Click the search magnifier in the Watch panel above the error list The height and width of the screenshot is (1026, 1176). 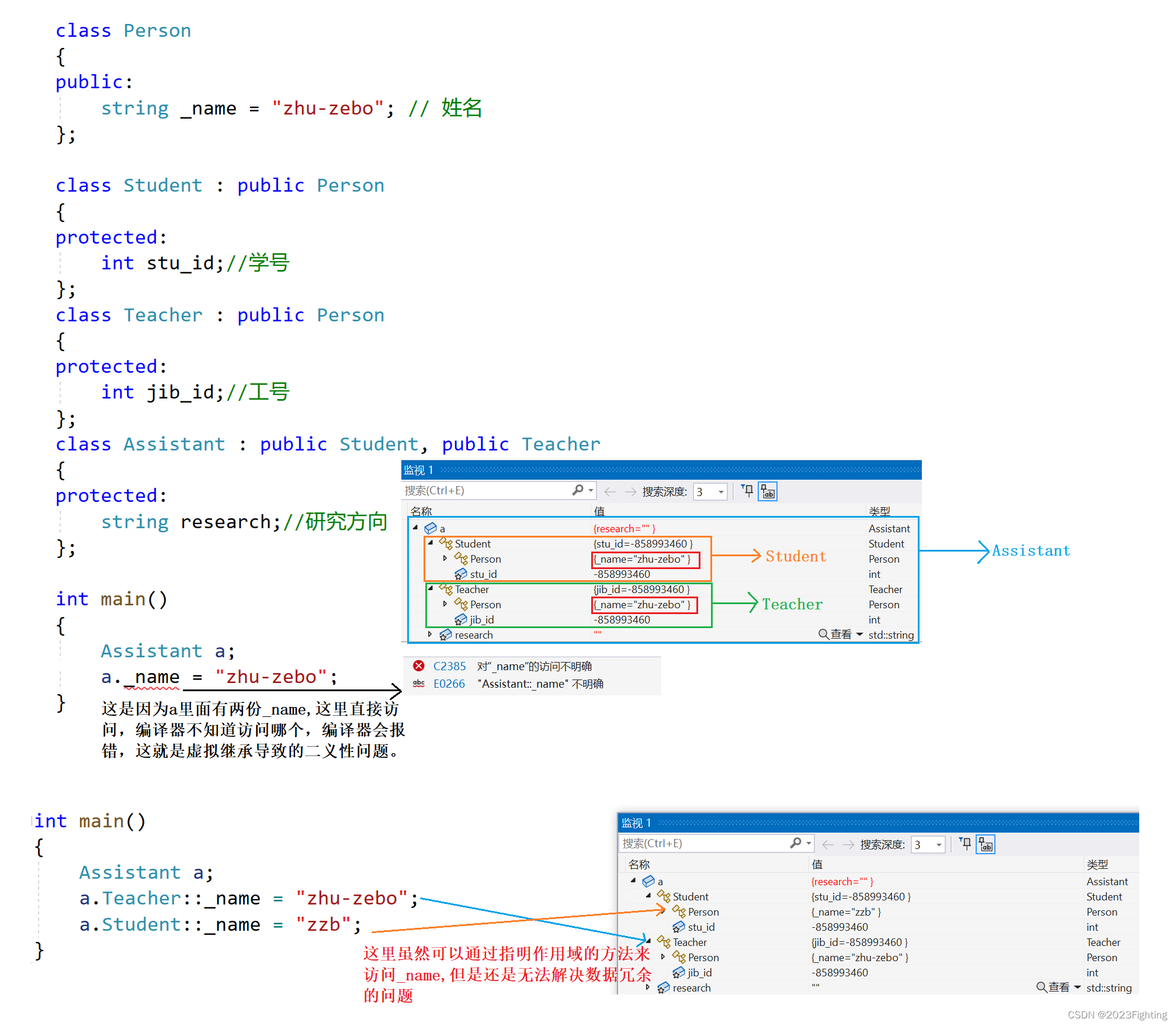578,490
